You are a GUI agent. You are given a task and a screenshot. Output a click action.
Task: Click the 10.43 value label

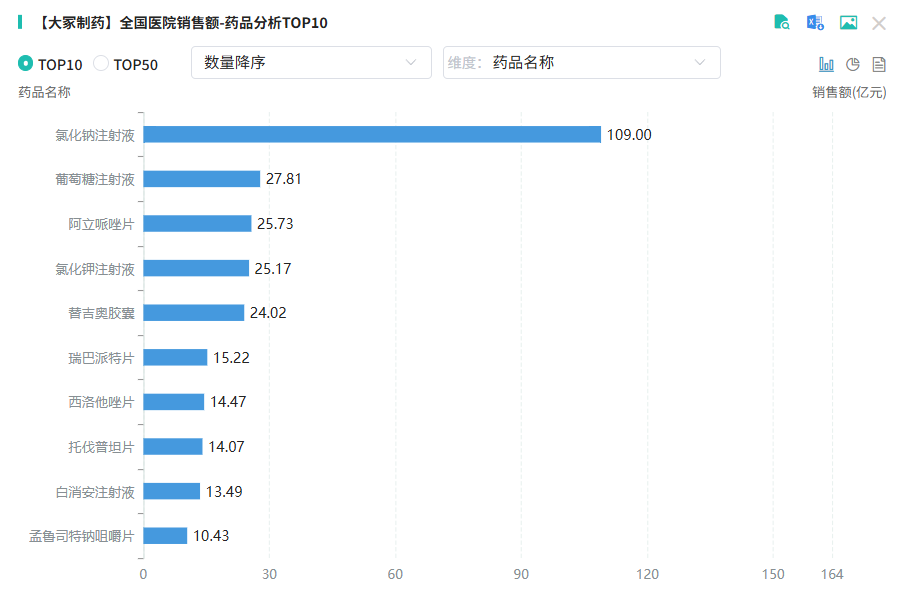[x=211, y=535]
